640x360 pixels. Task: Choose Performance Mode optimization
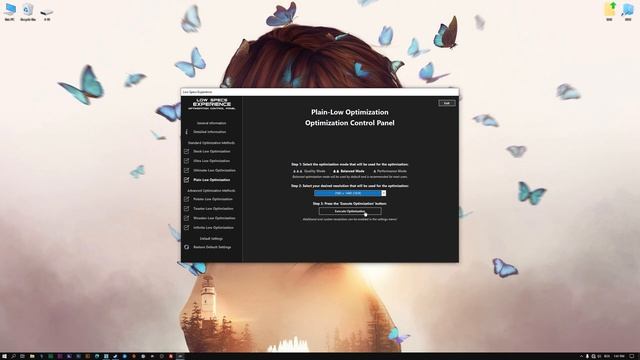[x=390, y=171]
